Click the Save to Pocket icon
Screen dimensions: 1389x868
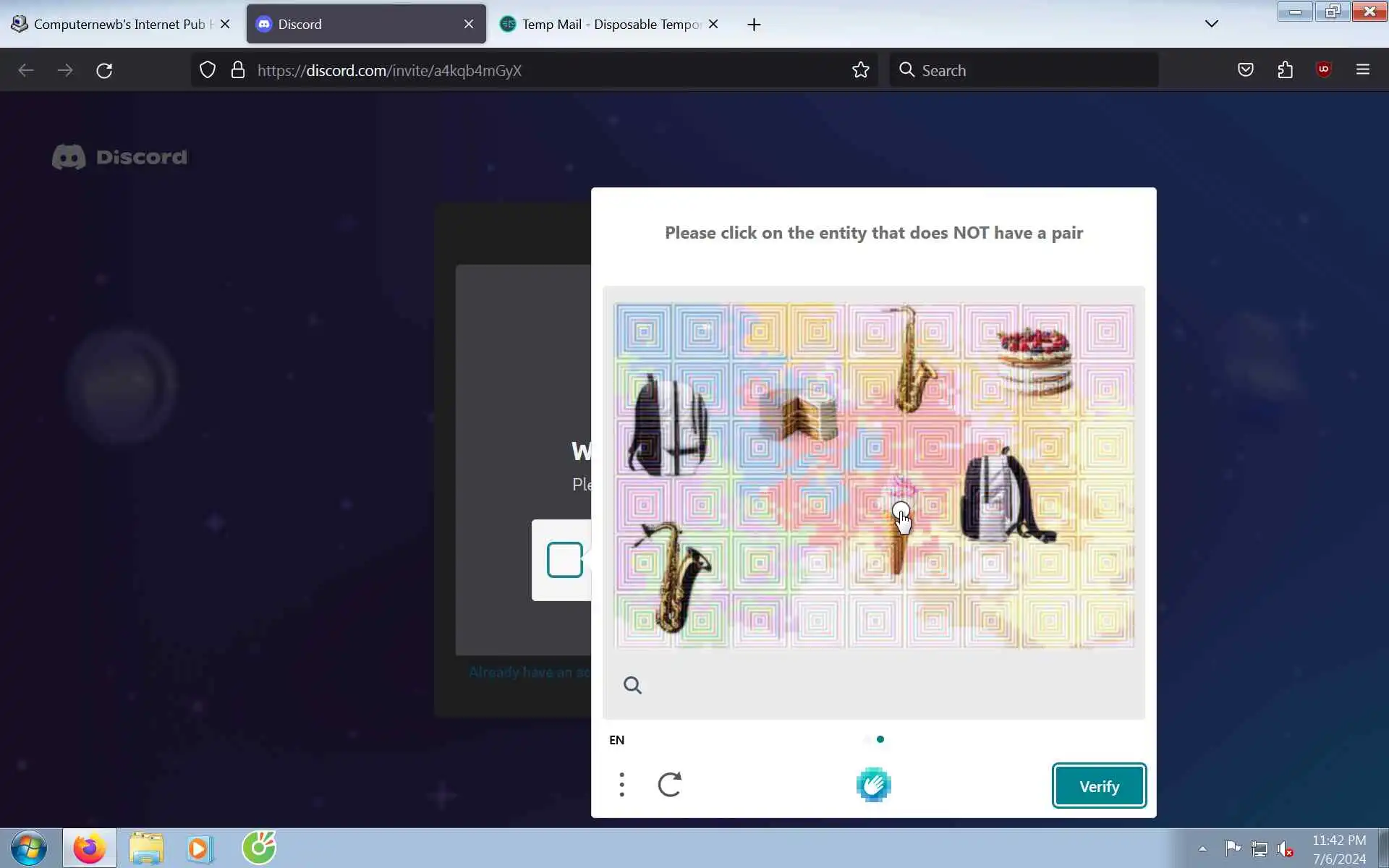1245,70
